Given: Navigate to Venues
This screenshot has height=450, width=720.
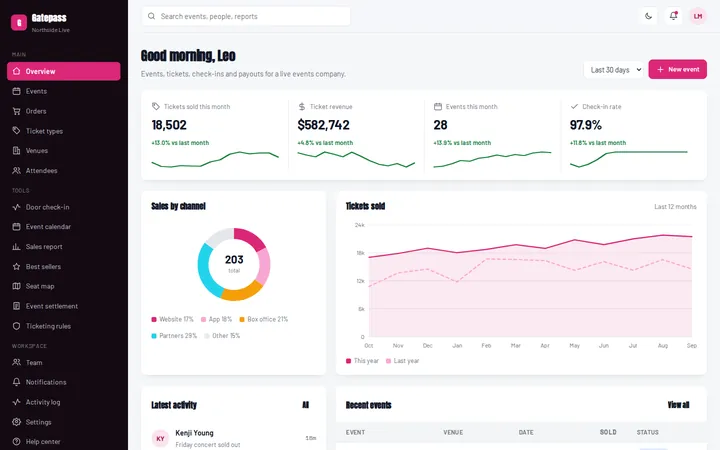Looking at the screenshot, I should tap(63, 151).
